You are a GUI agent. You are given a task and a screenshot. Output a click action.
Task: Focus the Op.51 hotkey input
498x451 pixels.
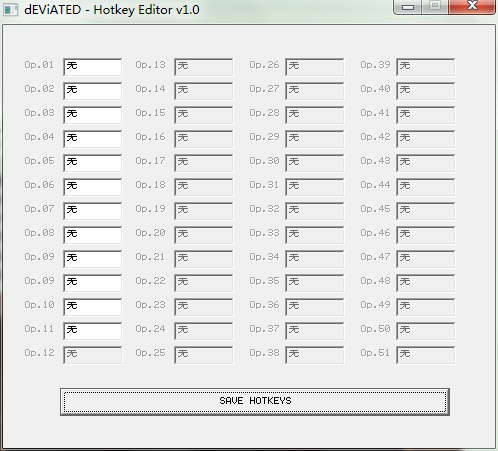pyautogui.click(x=426, y=355)
